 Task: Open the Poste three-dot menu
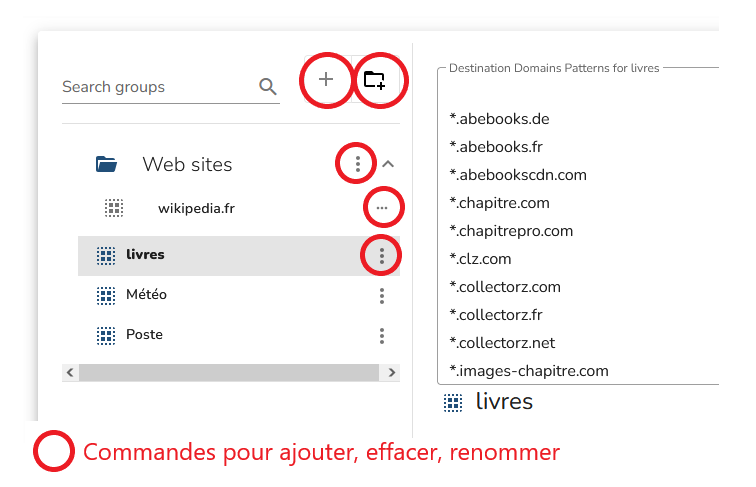coord(381,336)
